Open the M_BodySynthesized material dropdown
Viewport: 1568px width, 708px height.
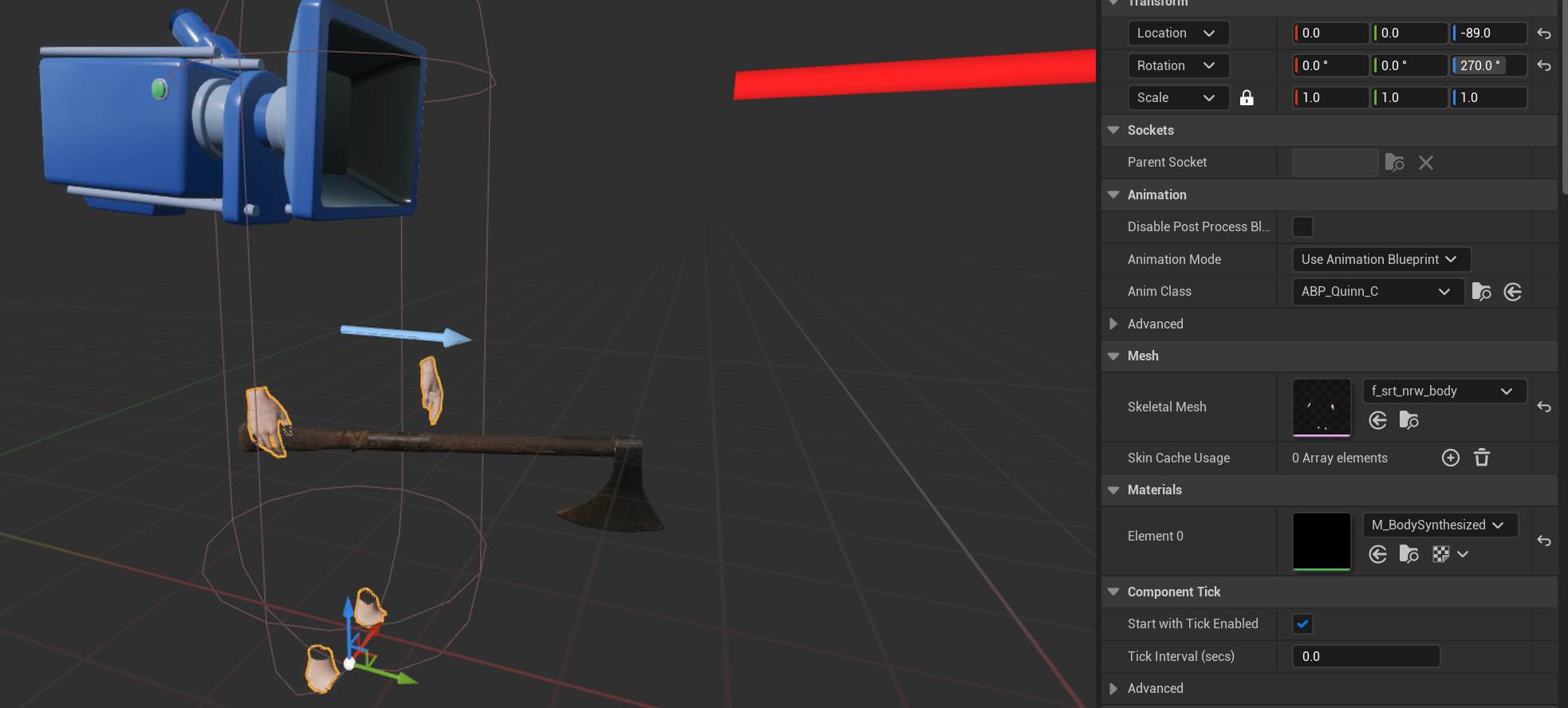[x=1440, y=525]
